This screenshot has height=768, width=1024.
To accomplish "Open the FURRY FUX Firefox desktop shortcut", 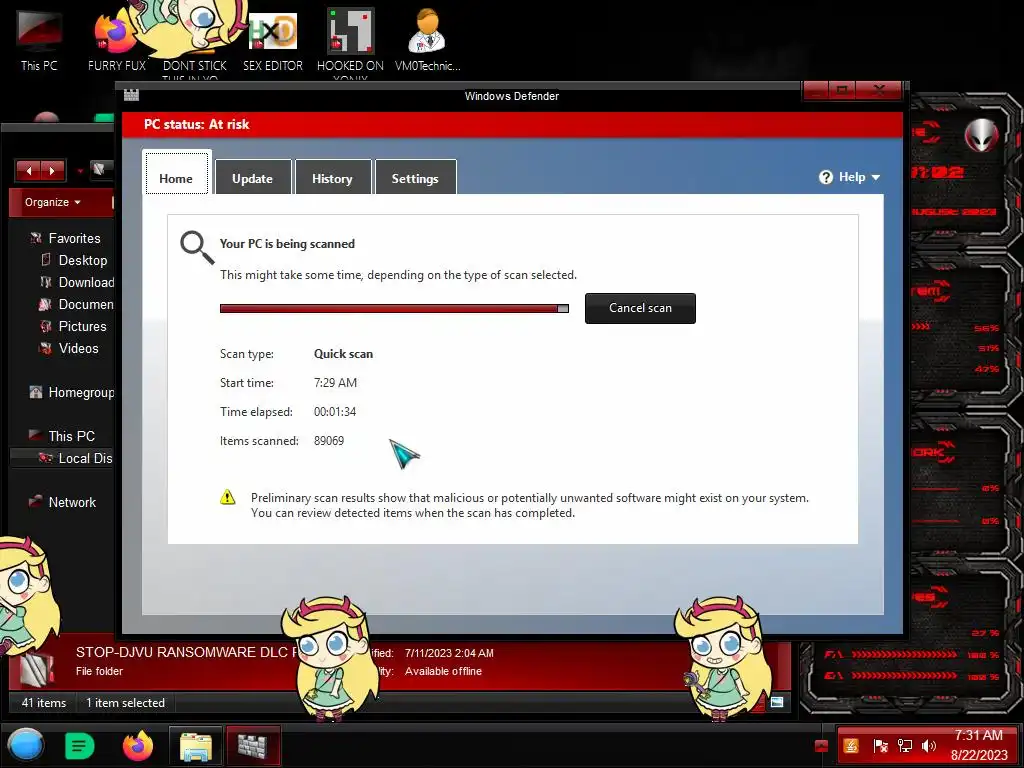I will (116, 40).
